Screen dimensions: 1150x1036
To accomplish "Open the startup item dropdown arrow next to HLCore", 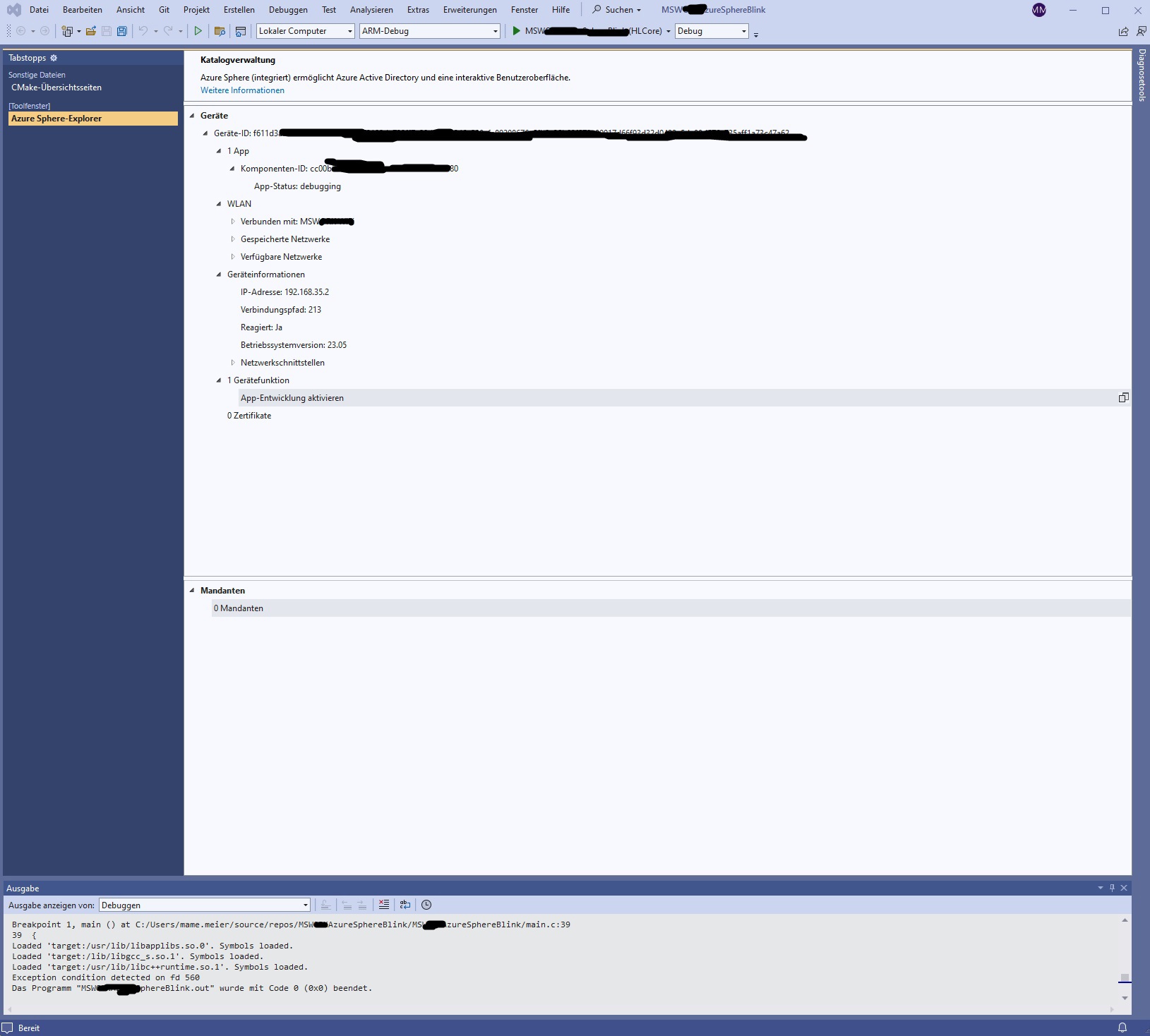I will (x=668, y=31).
